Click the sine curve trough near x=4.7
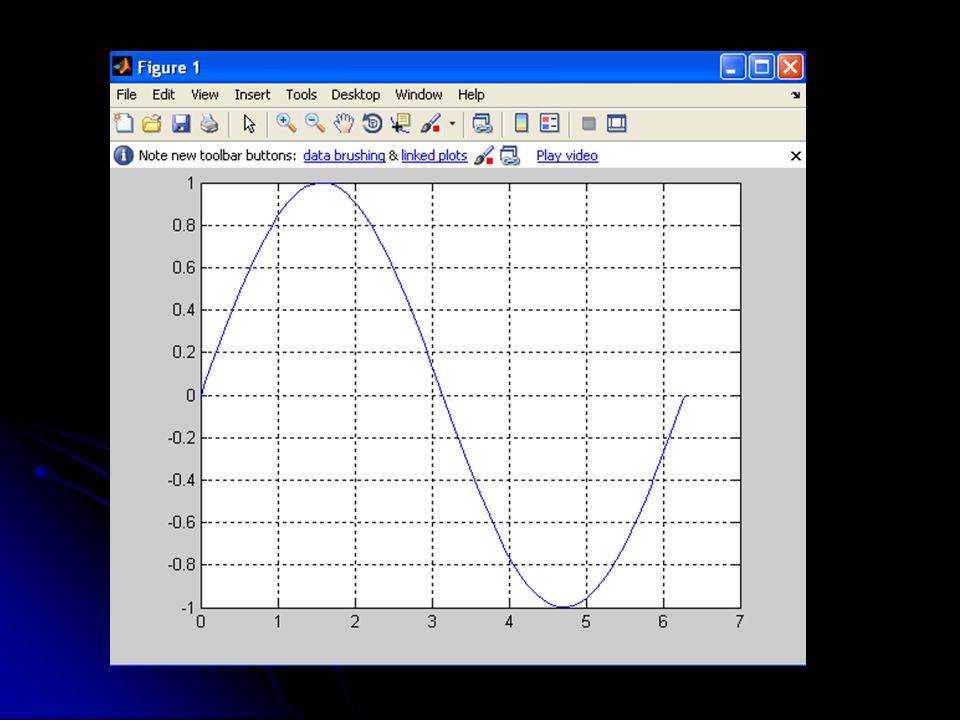Image resolution: width=960 pixels, height=720 pixels. 564,607
